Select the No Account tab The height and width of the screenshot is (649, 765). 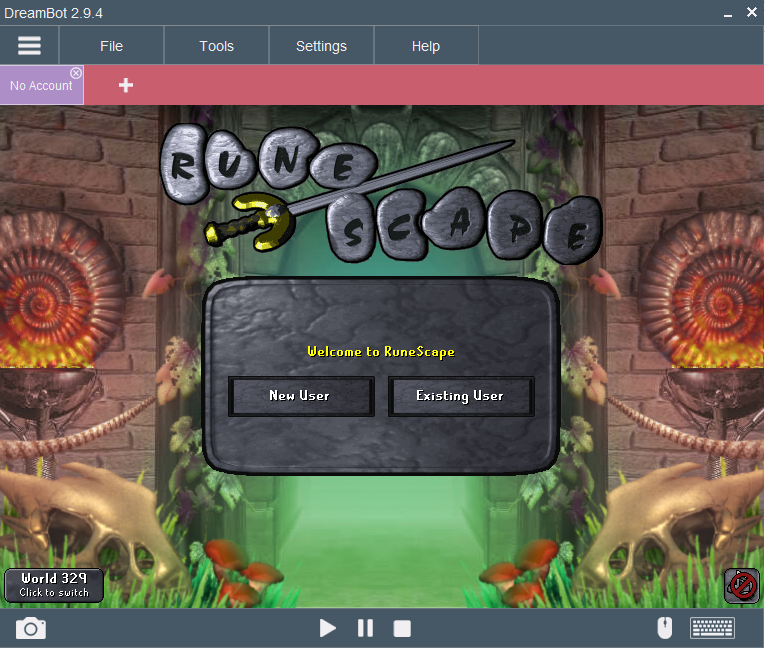(41, 85)
